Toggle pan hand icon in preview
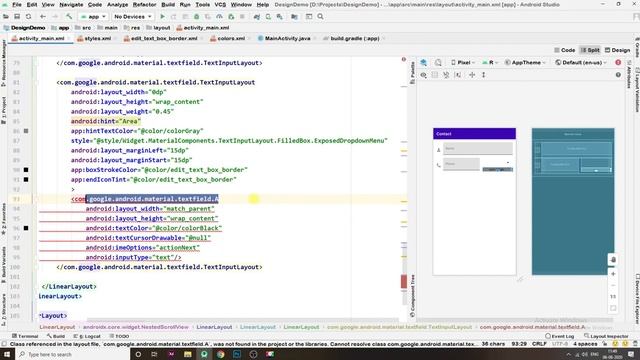Viewport: 640px width, 360px height. 613,260
